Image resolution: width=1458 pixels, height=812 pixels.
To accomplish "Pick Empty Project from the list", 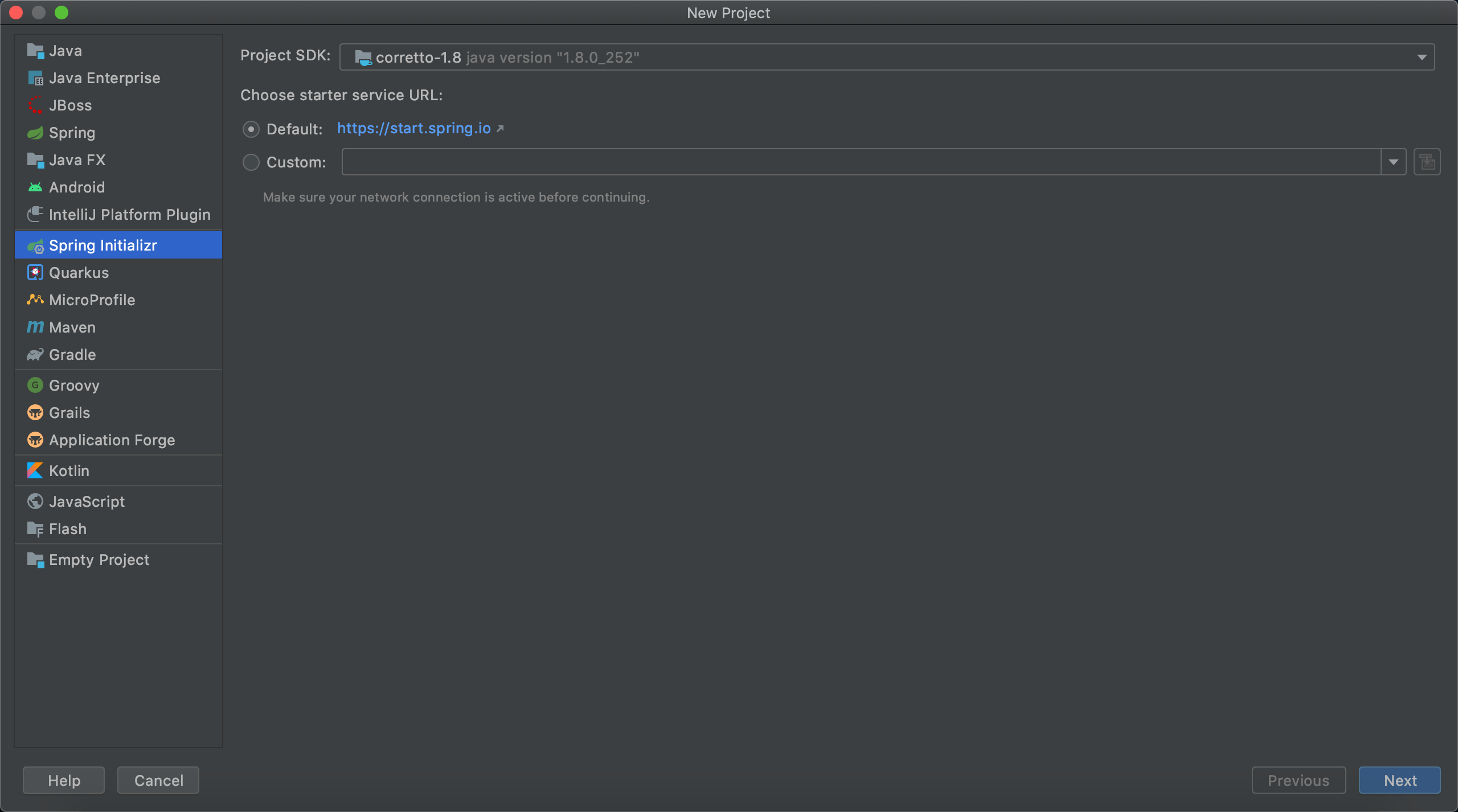I will (118, 560).
